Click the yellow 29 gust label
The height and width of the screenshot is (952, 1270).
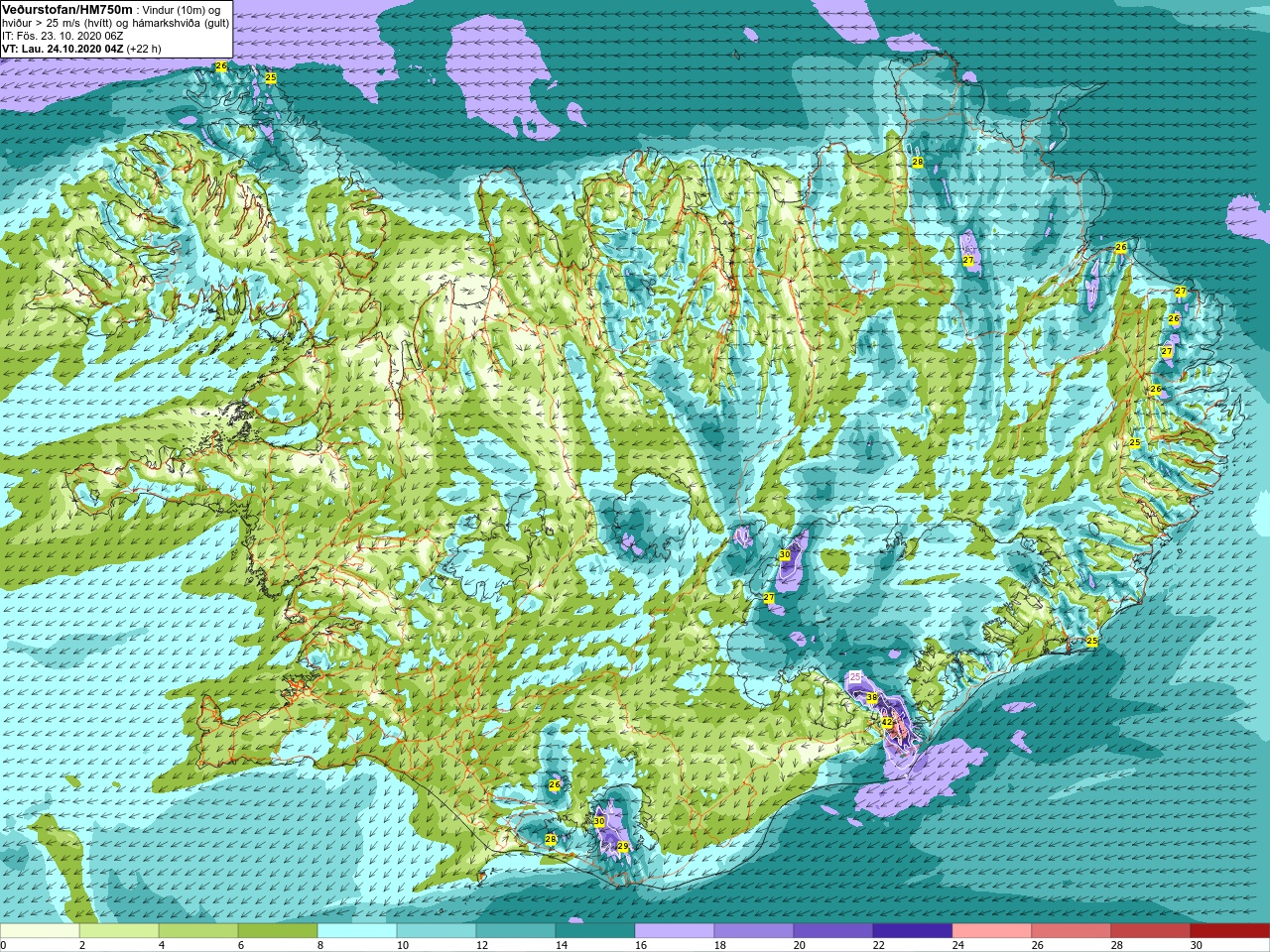point(623,846)
